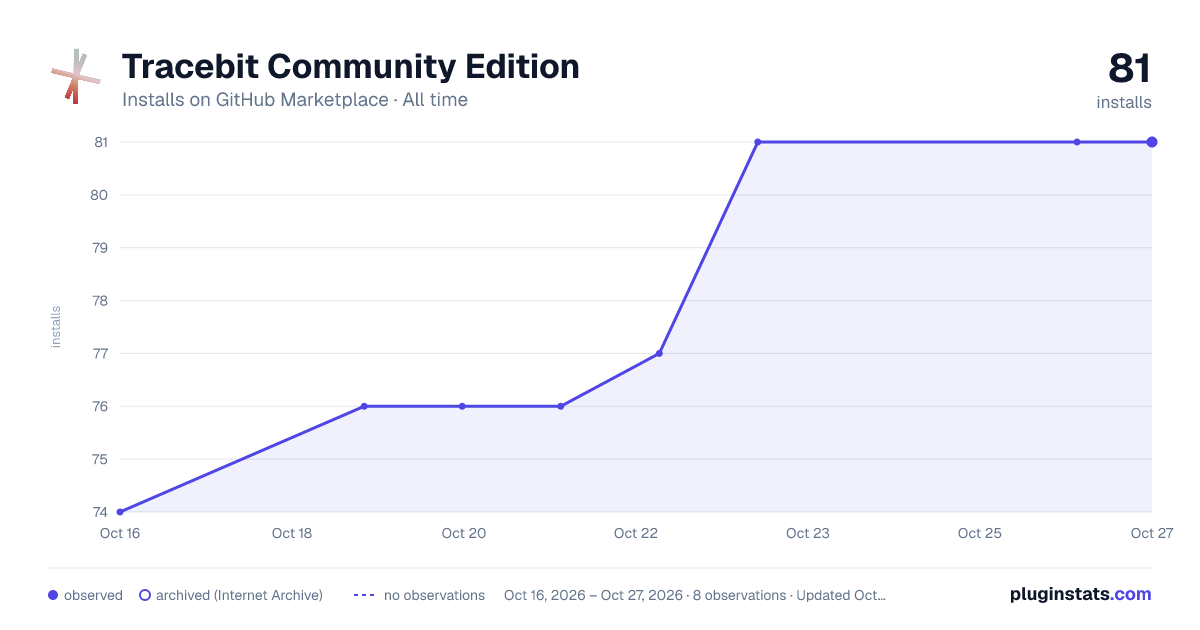Click the x-axis label Oct 18
The image size is (1200, 630).
292,533
